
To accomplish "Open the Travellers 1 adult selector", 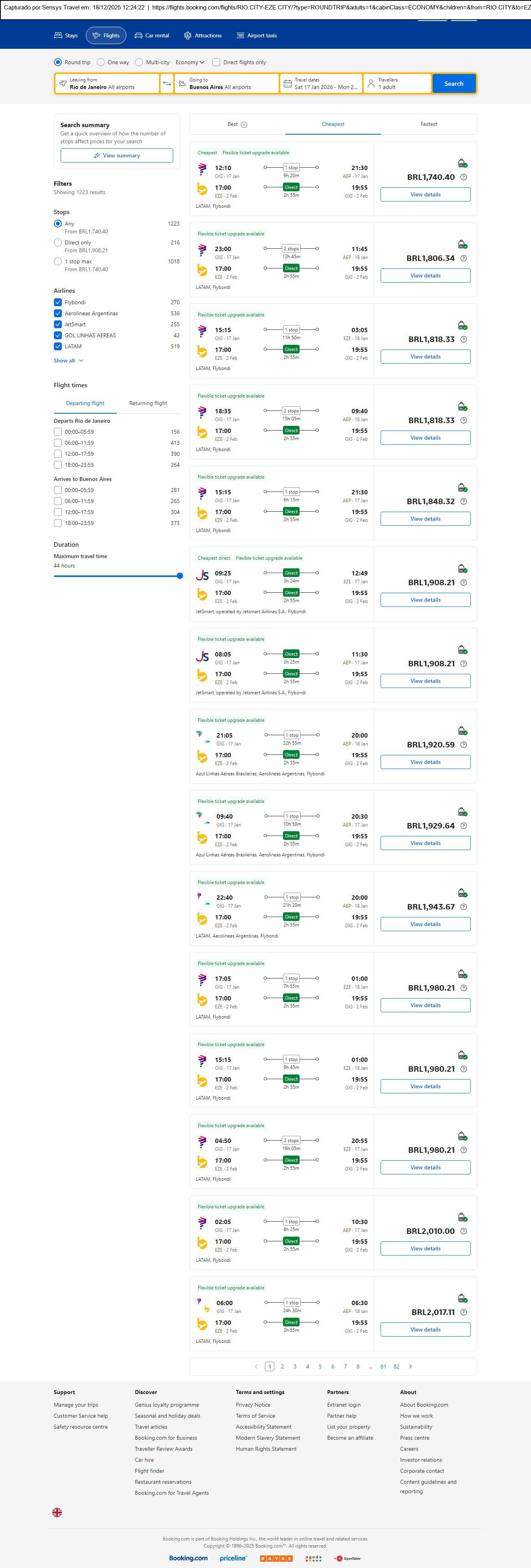I will [397, 83].
